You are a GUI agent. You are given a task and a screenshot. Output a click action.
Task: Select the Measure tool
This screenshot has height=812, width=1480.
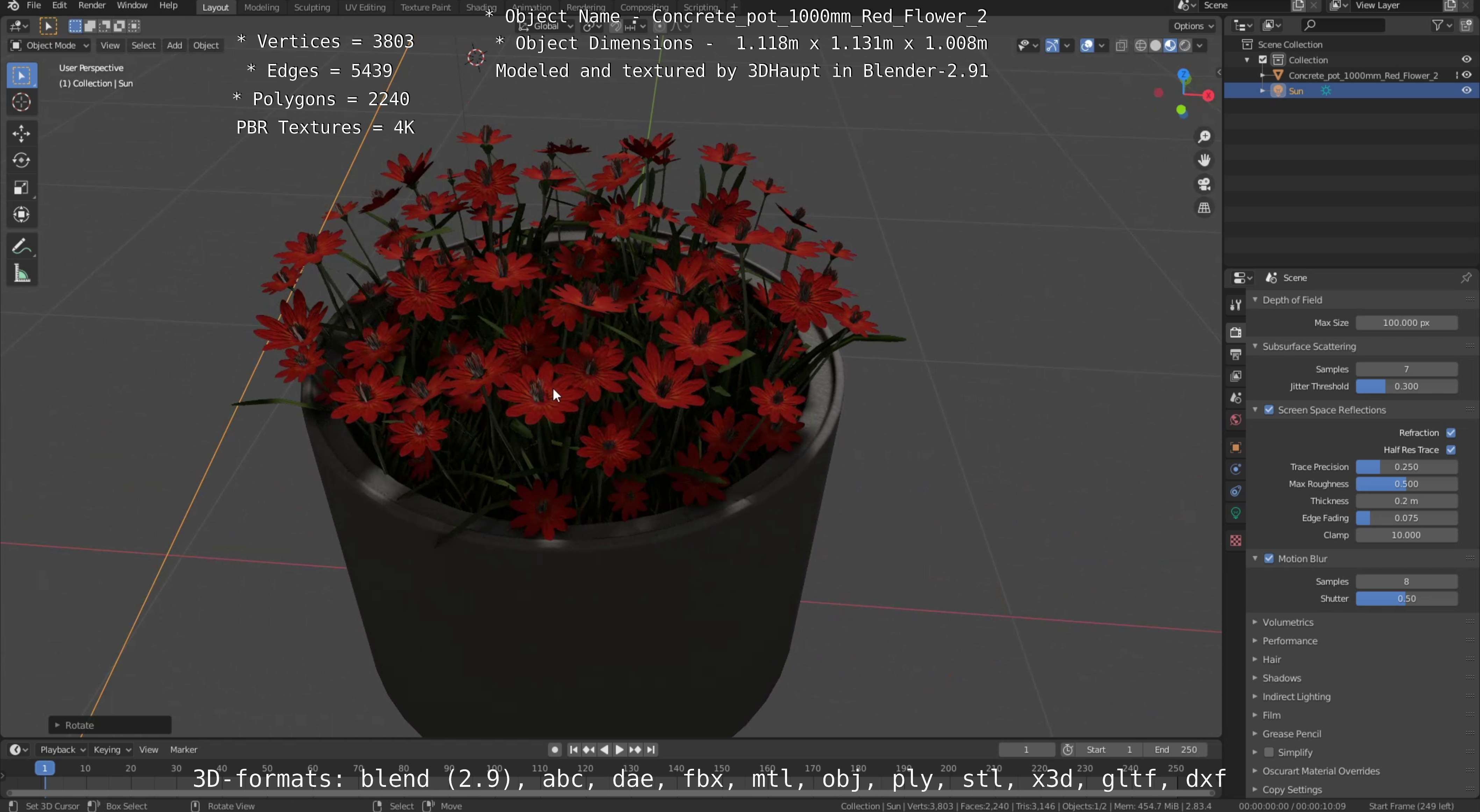click(22, 274)
